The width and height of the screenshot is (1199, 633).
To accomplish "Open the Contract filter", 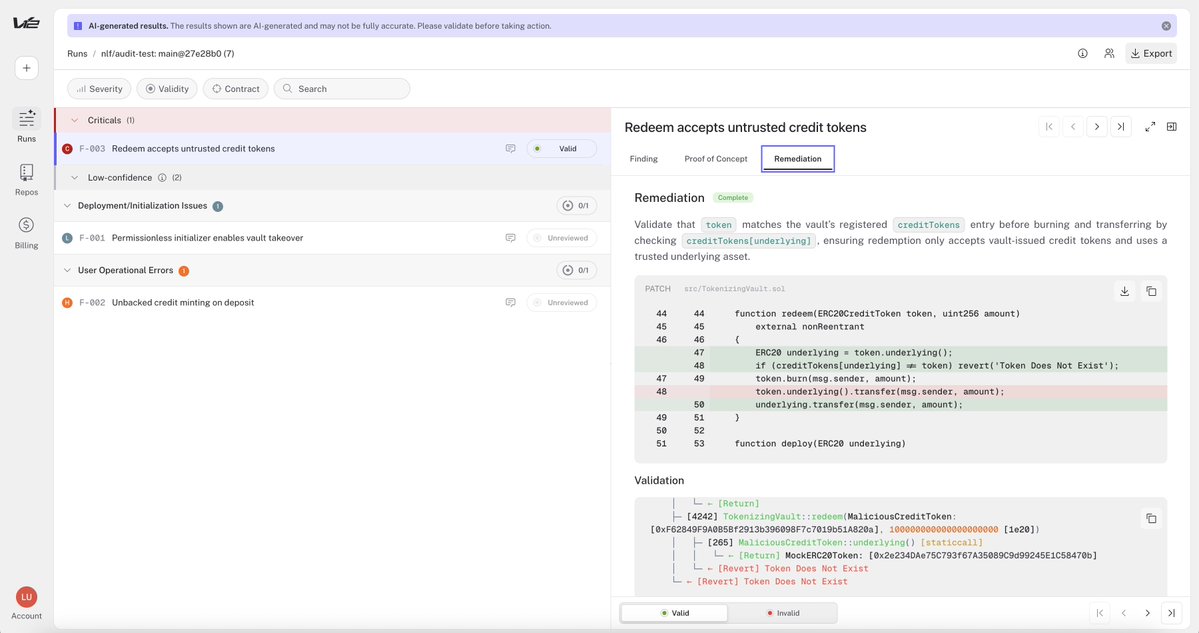I will [236, 89].
